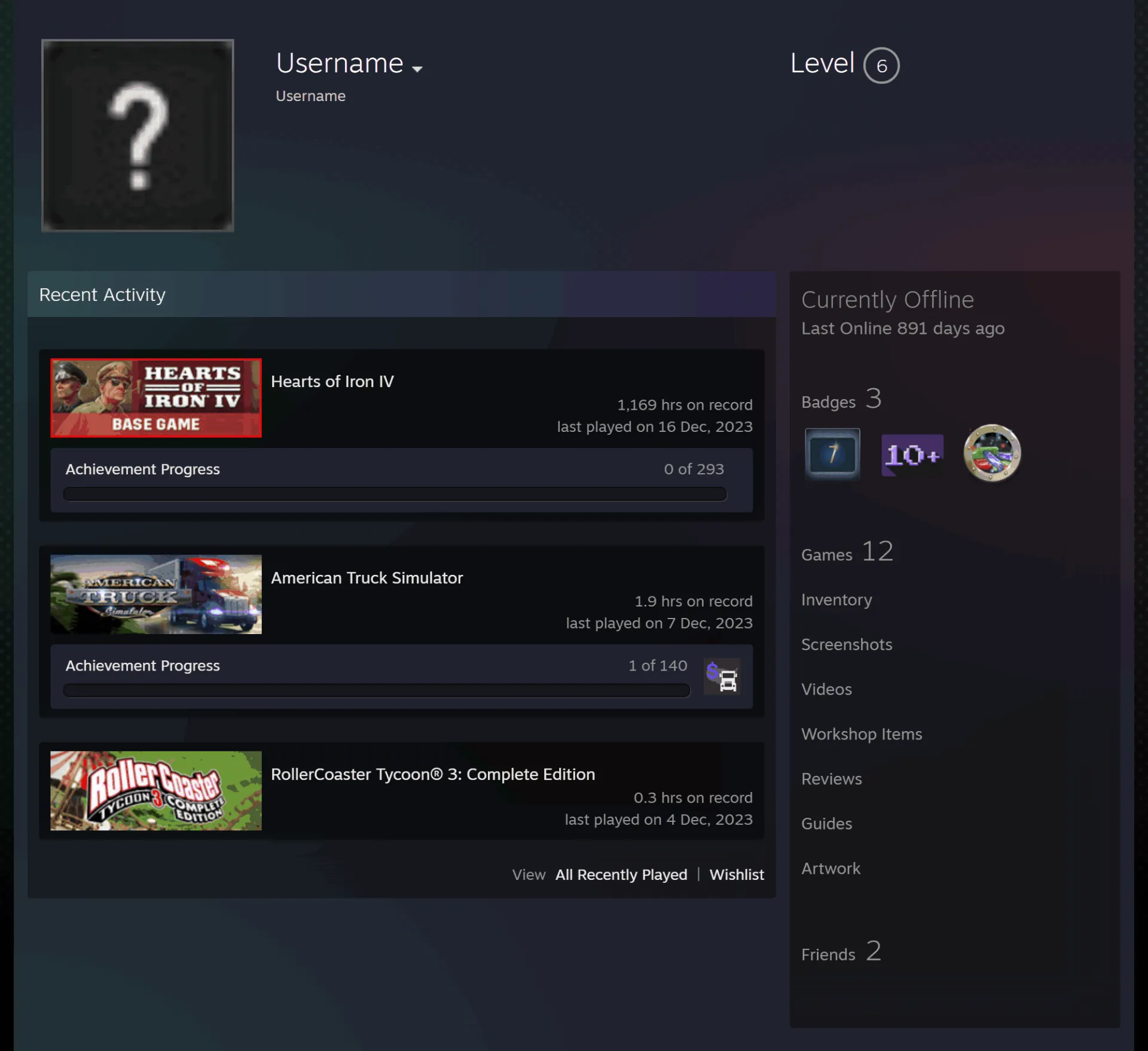Click 'Last Online 891 days ago' text
The width and height of the screenshot is (1148, 1051).
(903, 328)
